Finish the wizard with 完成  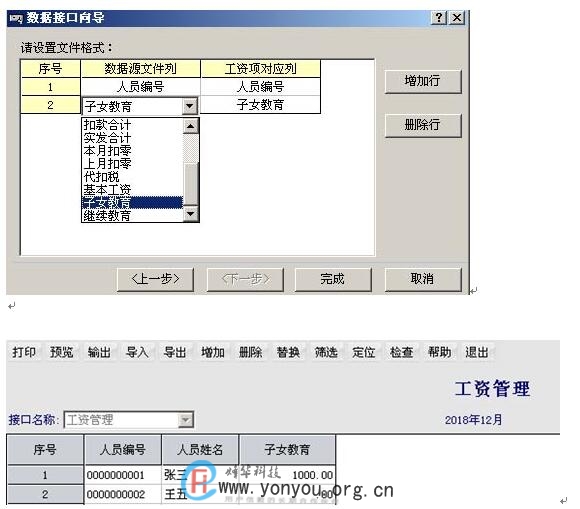(333, 279)
